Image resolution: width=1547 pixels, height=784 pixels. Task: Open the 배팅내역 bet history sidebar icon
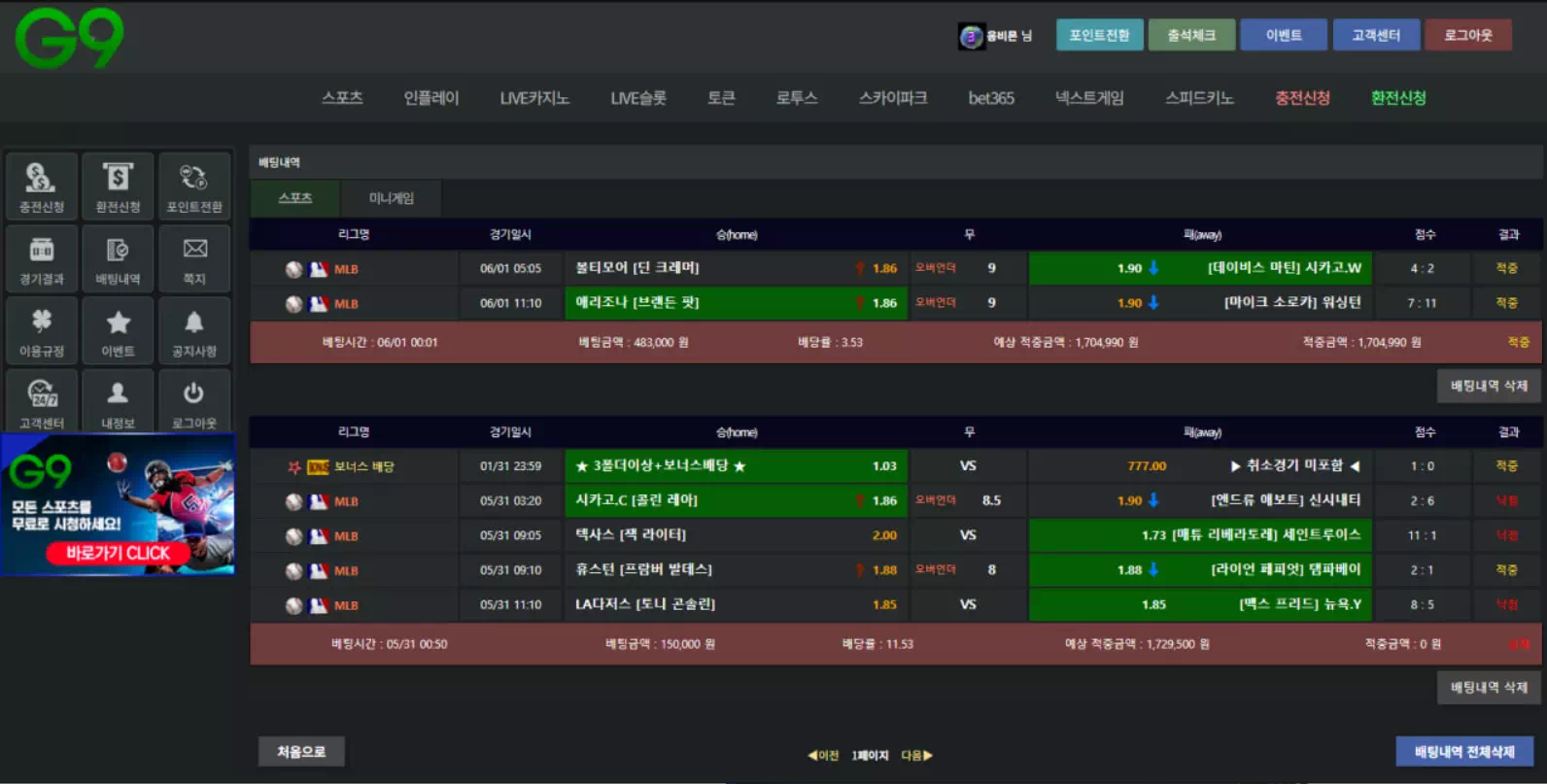(118, 258)
